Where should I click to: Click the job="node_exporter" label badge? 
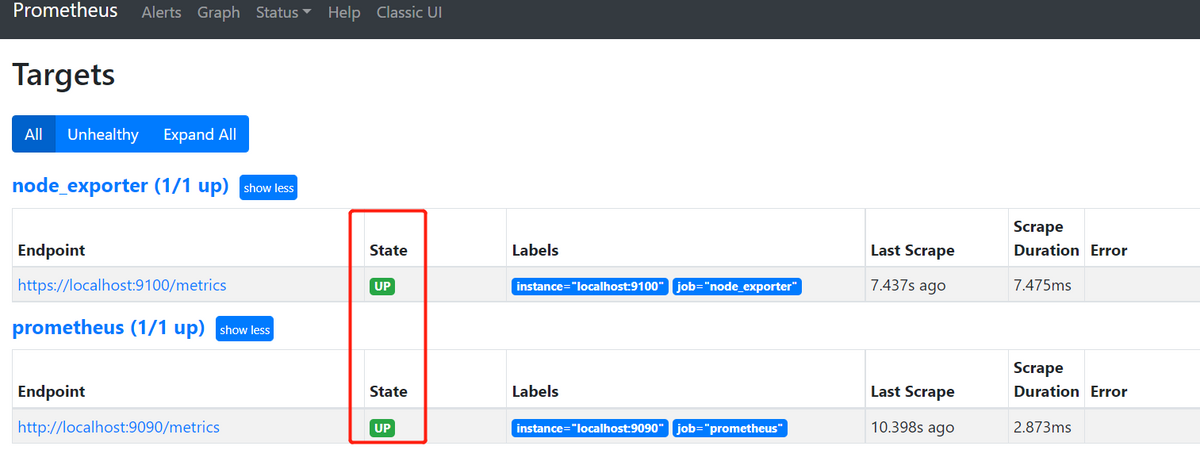pos(737,287)
